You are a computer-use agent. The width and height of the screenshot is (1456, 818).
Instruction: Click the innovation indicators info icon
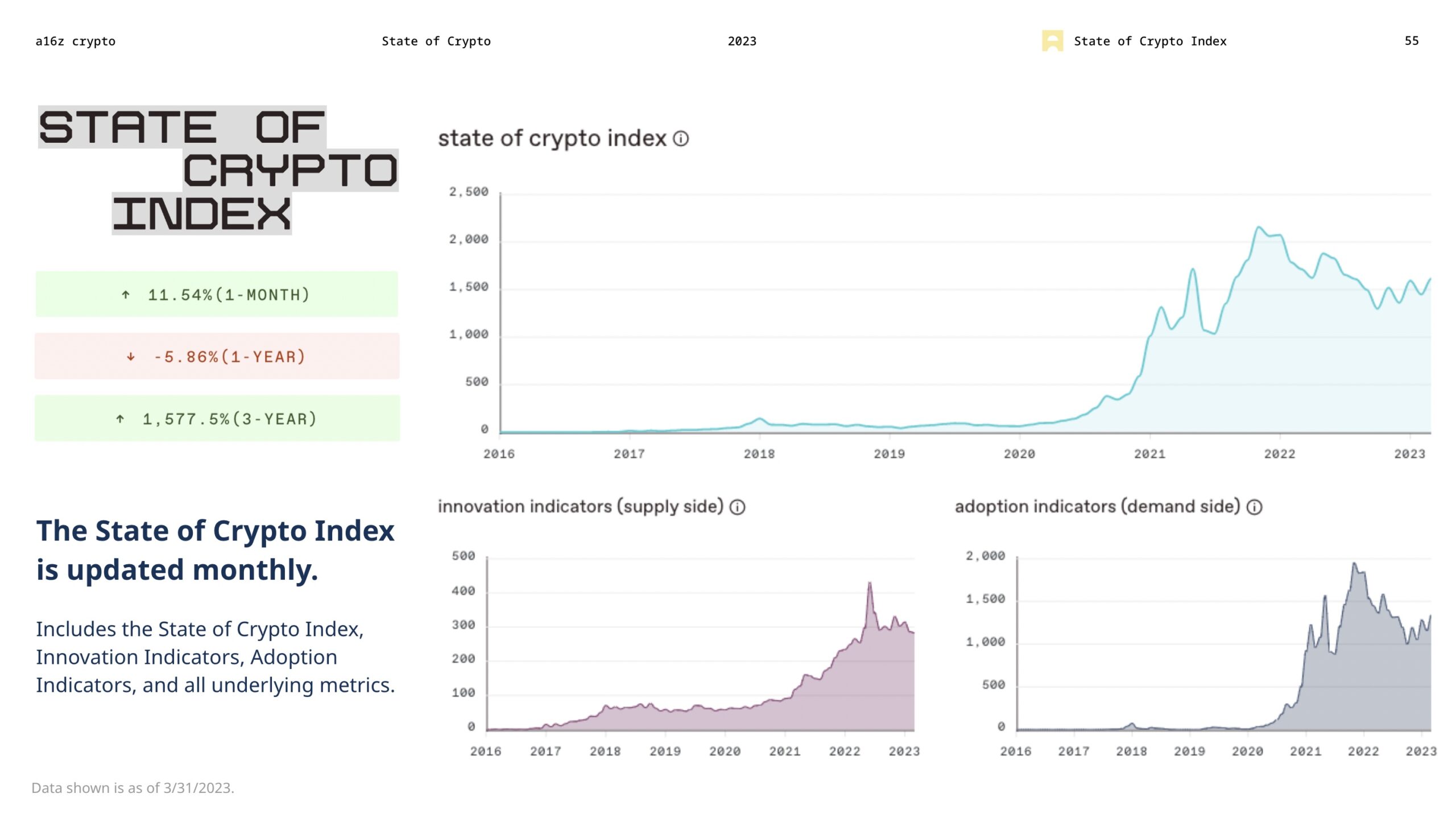(x=738, y=506)
